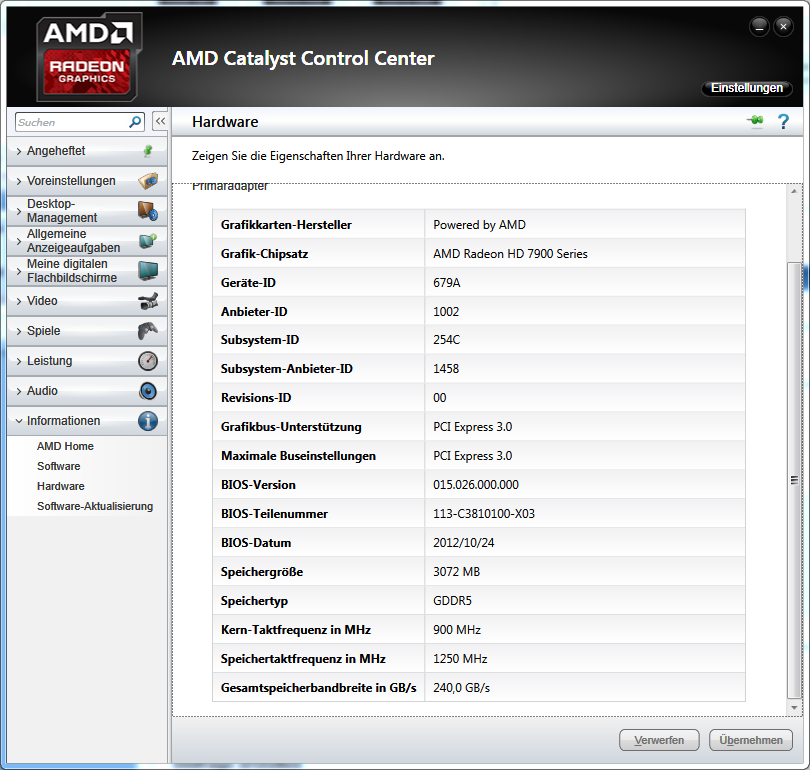Screen dimensions: 810x770
Task: Open Software-Aktualisierung page
Action: pos(95,507)
